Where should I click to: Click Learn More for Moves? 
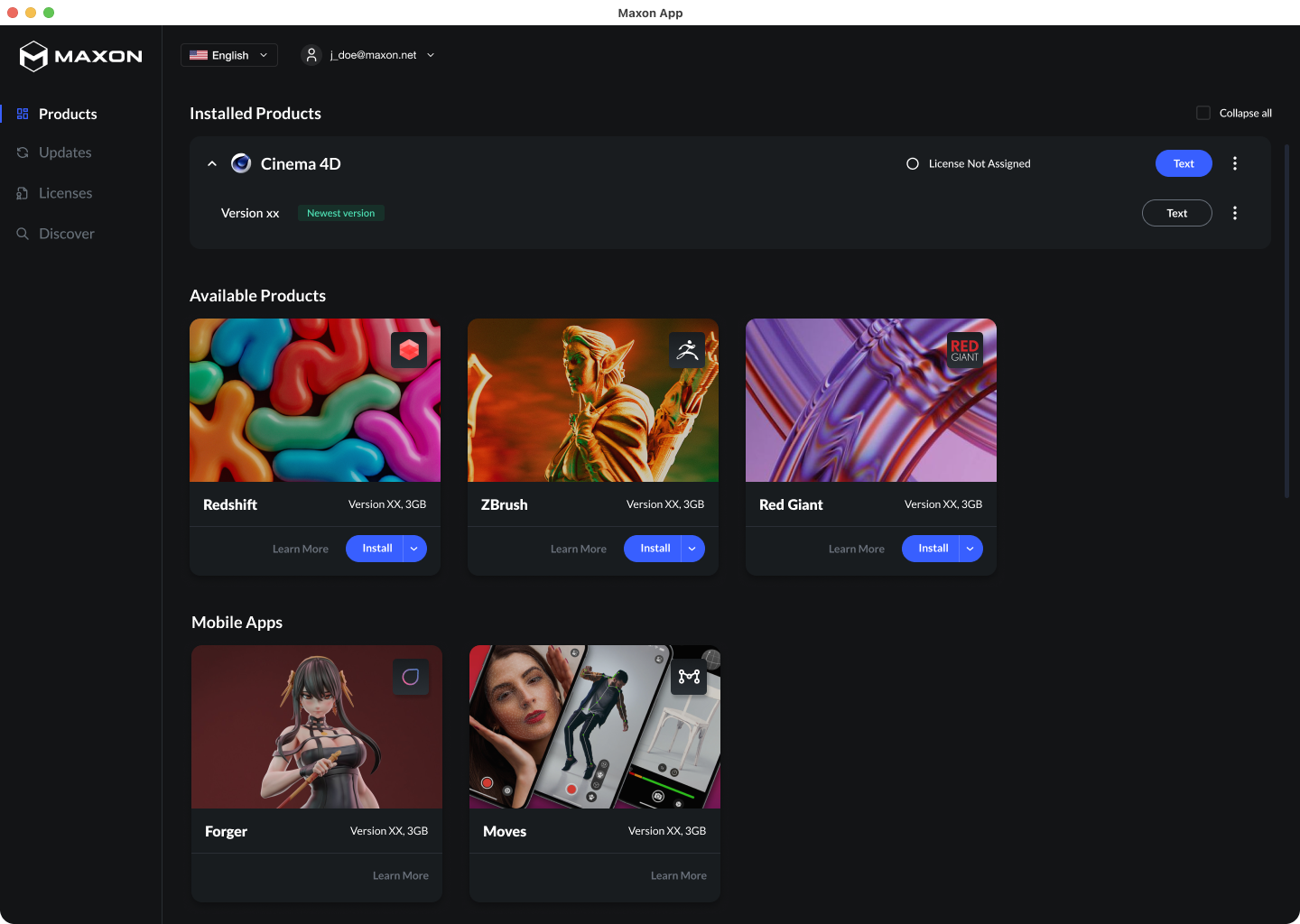[679, 875]
